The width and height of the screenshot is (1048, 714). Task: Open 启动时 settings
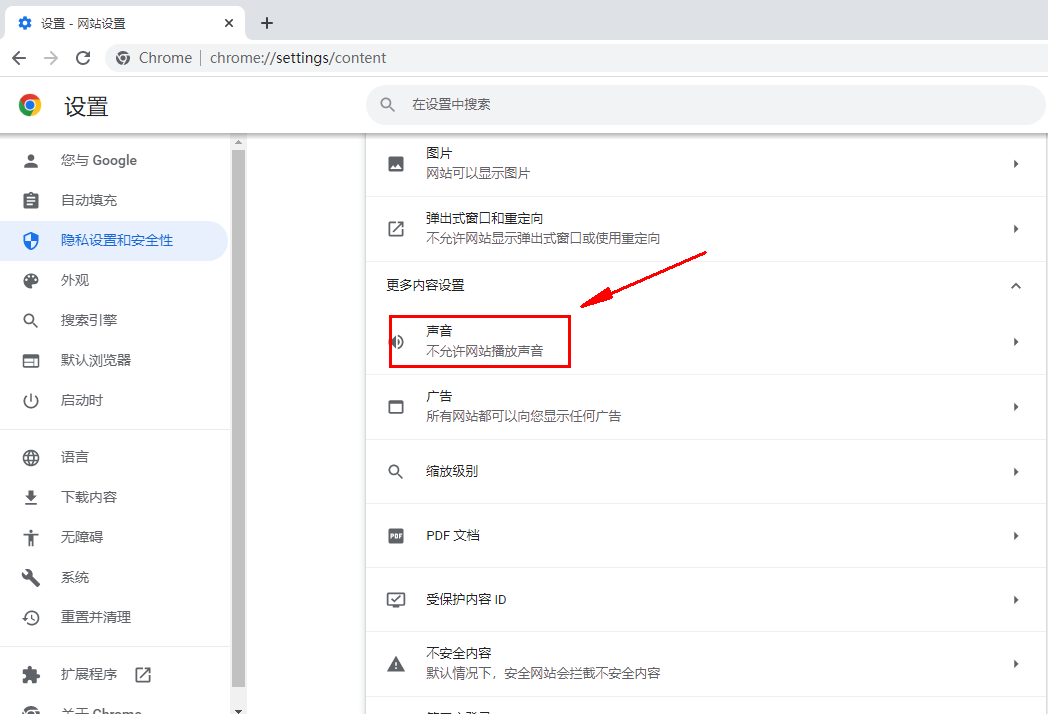point(114,400)
